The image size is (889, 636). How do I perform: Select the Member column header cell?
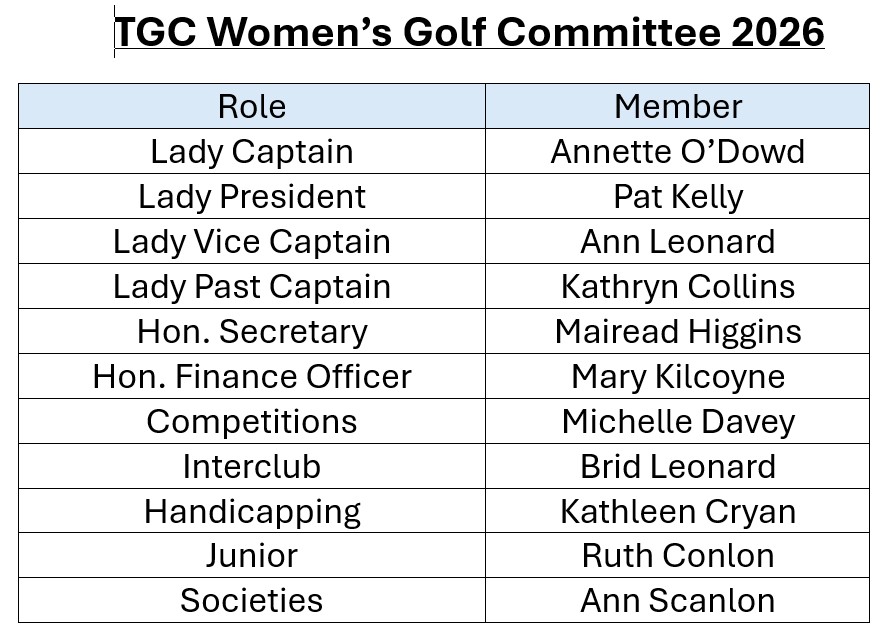tap(678, 106)
